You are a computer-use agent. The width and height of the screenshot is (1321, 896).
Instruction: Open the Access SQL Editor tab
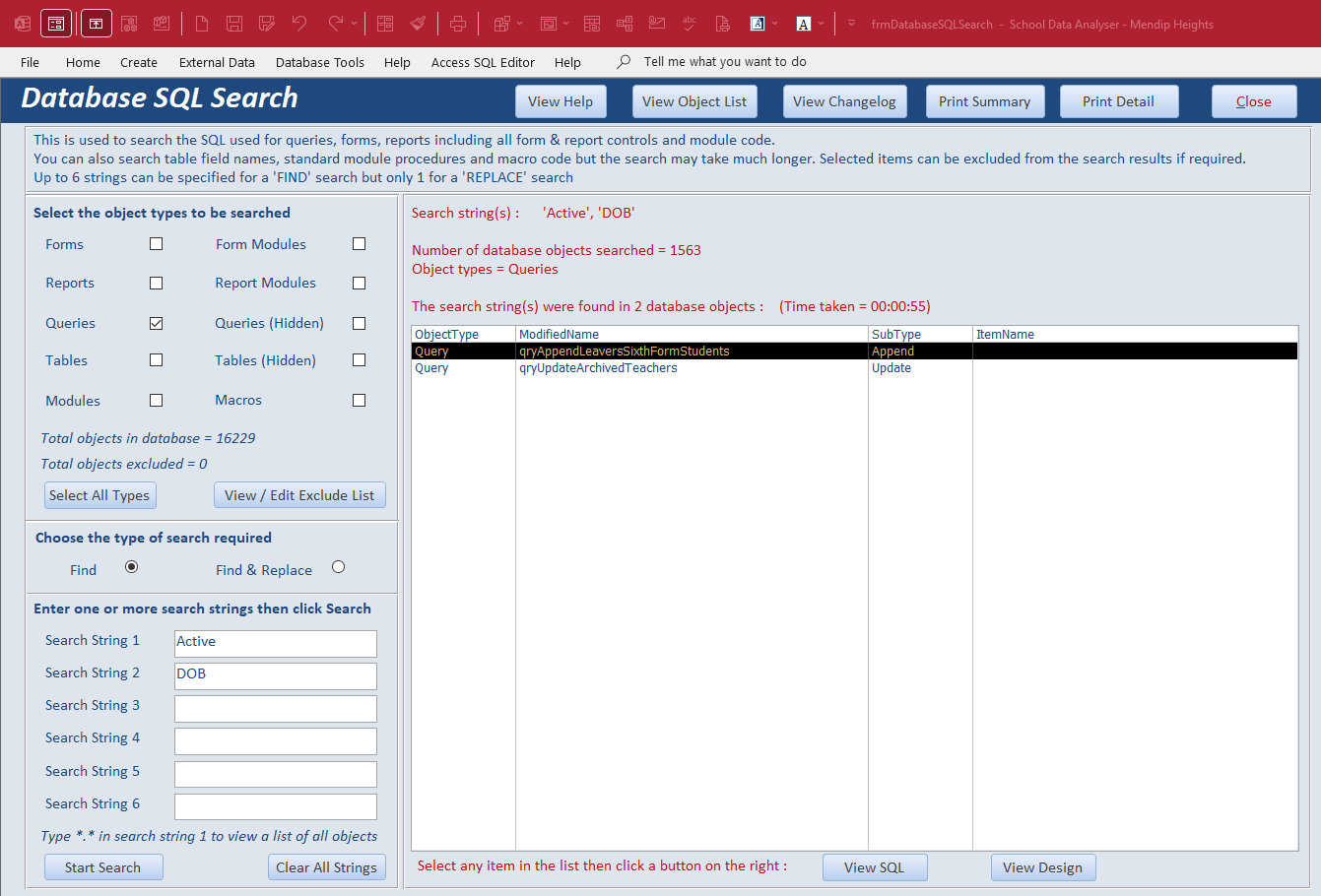click(483, 62)
